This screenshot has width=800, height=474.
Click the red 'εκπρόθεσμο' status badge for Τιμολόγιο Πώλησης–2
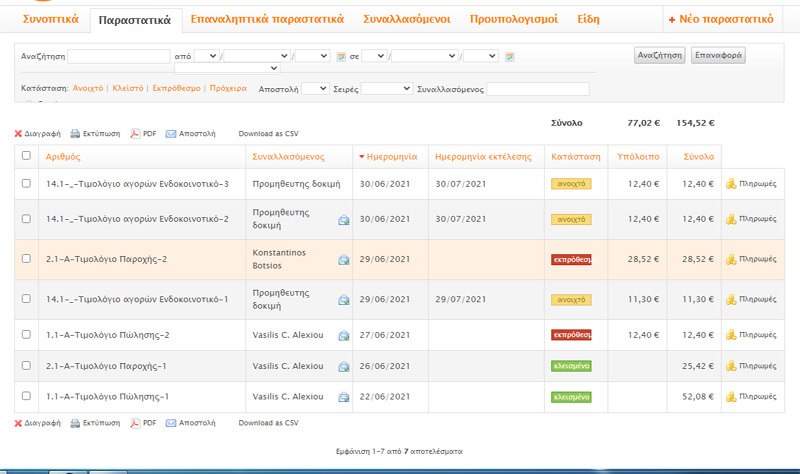[x=571, y=335]
